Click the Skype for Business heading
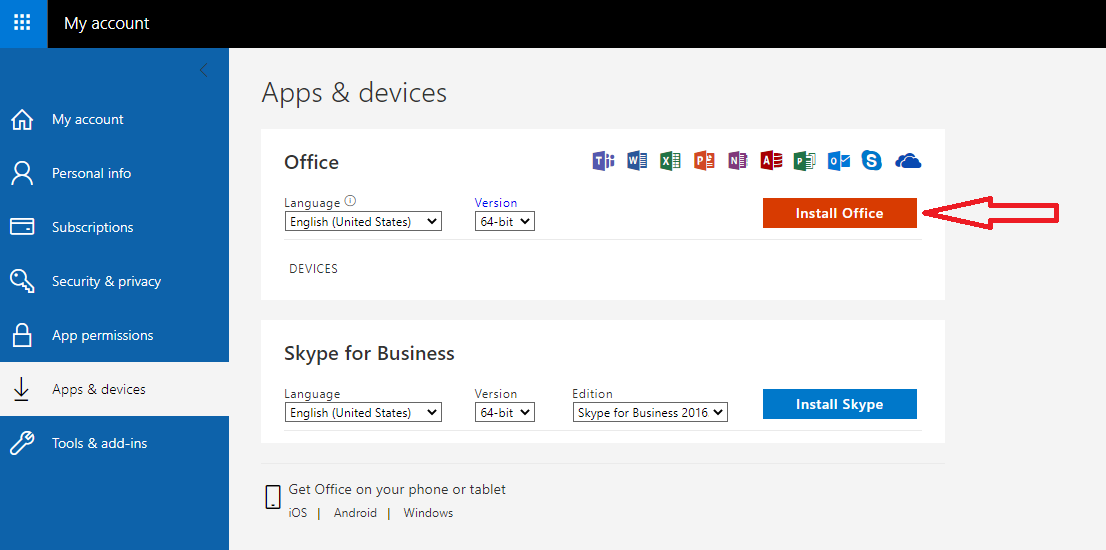The width and height of the screenshot is (1106, 550). 369,353
